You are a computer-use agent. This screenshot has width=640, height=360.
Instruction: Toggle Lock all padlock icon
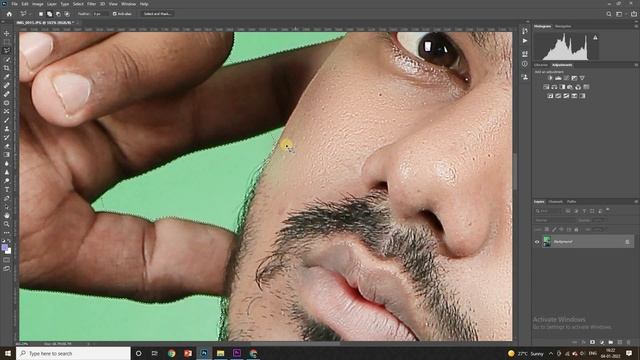(576, 229)
